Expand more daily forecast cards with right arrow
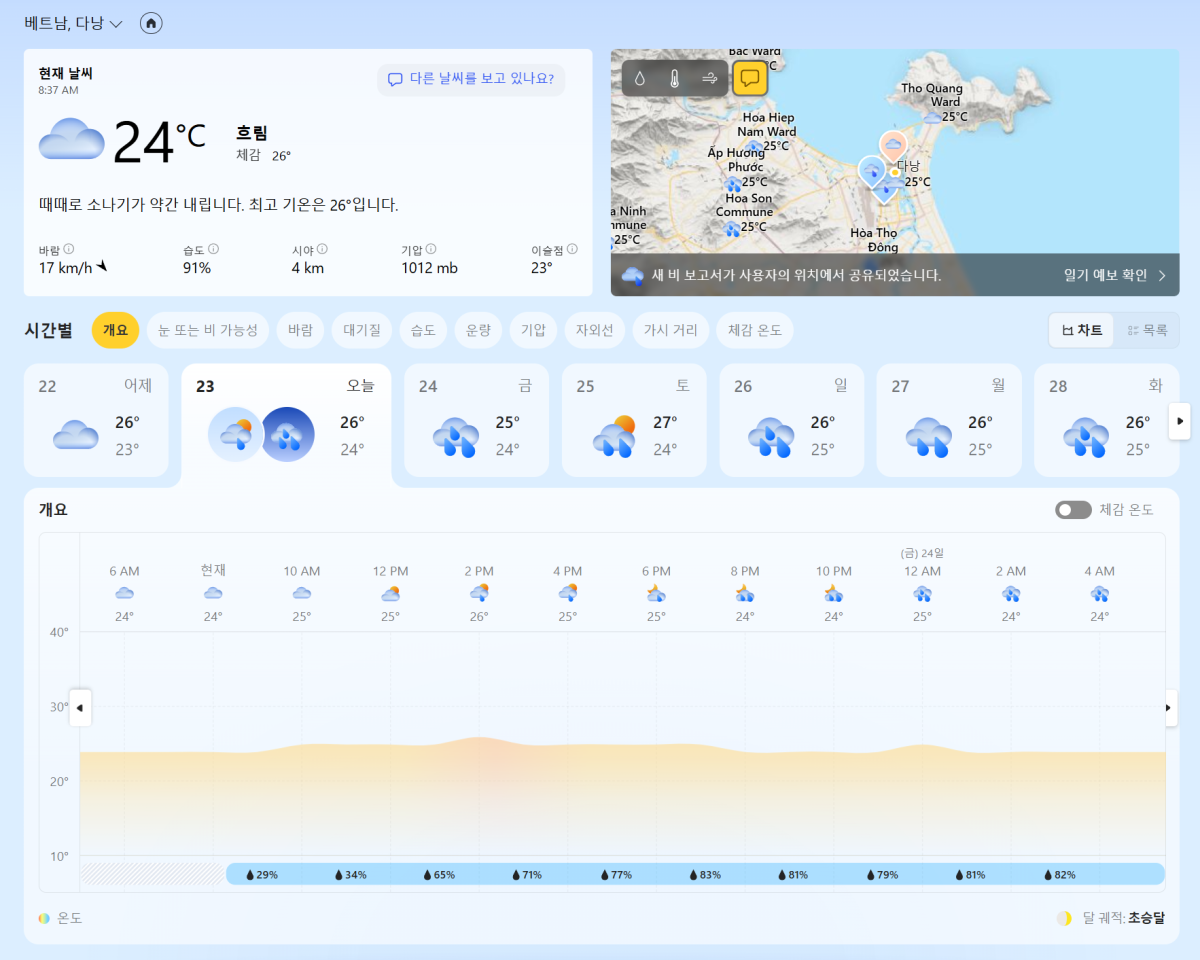This screenshot has height=960, width=1200. (1179, 422)
